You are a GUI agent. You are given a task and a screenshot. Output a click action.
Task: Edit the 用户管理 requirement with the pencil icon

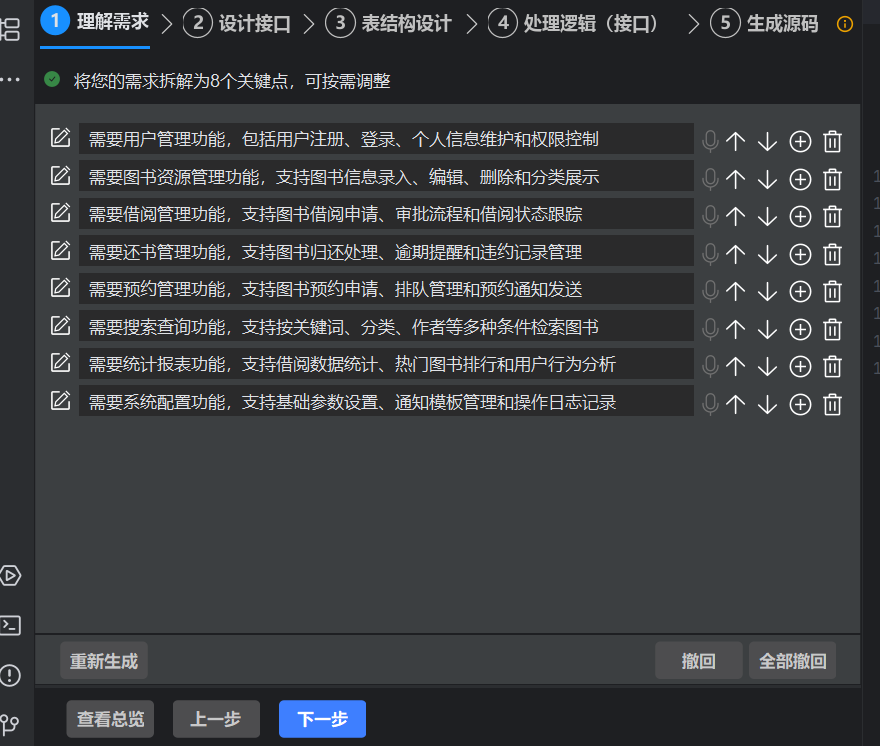coord(60,138)
